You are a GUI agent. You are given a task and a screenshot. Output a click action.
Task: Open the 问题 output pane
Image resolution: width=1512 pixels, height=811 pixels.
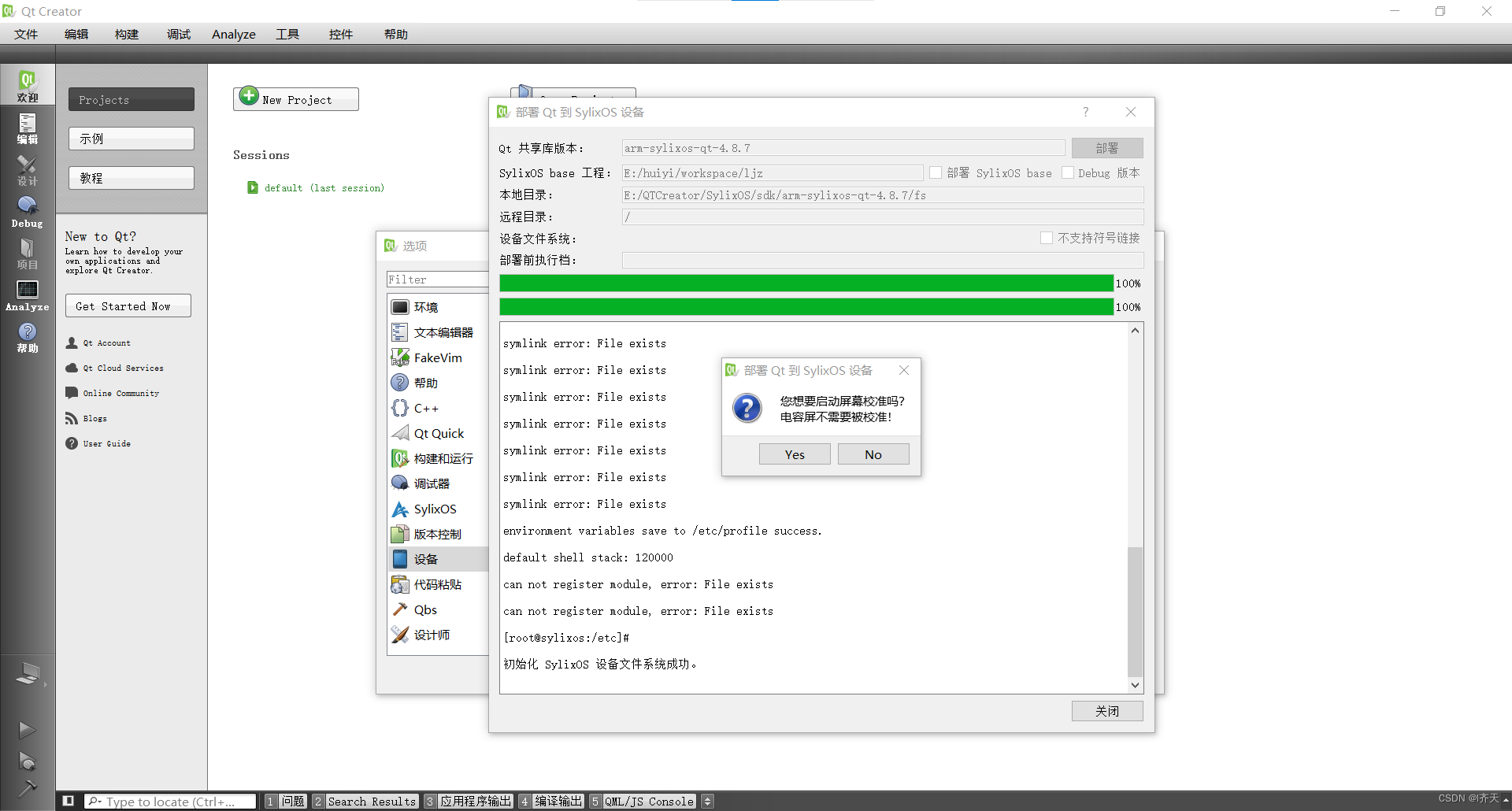286,801
